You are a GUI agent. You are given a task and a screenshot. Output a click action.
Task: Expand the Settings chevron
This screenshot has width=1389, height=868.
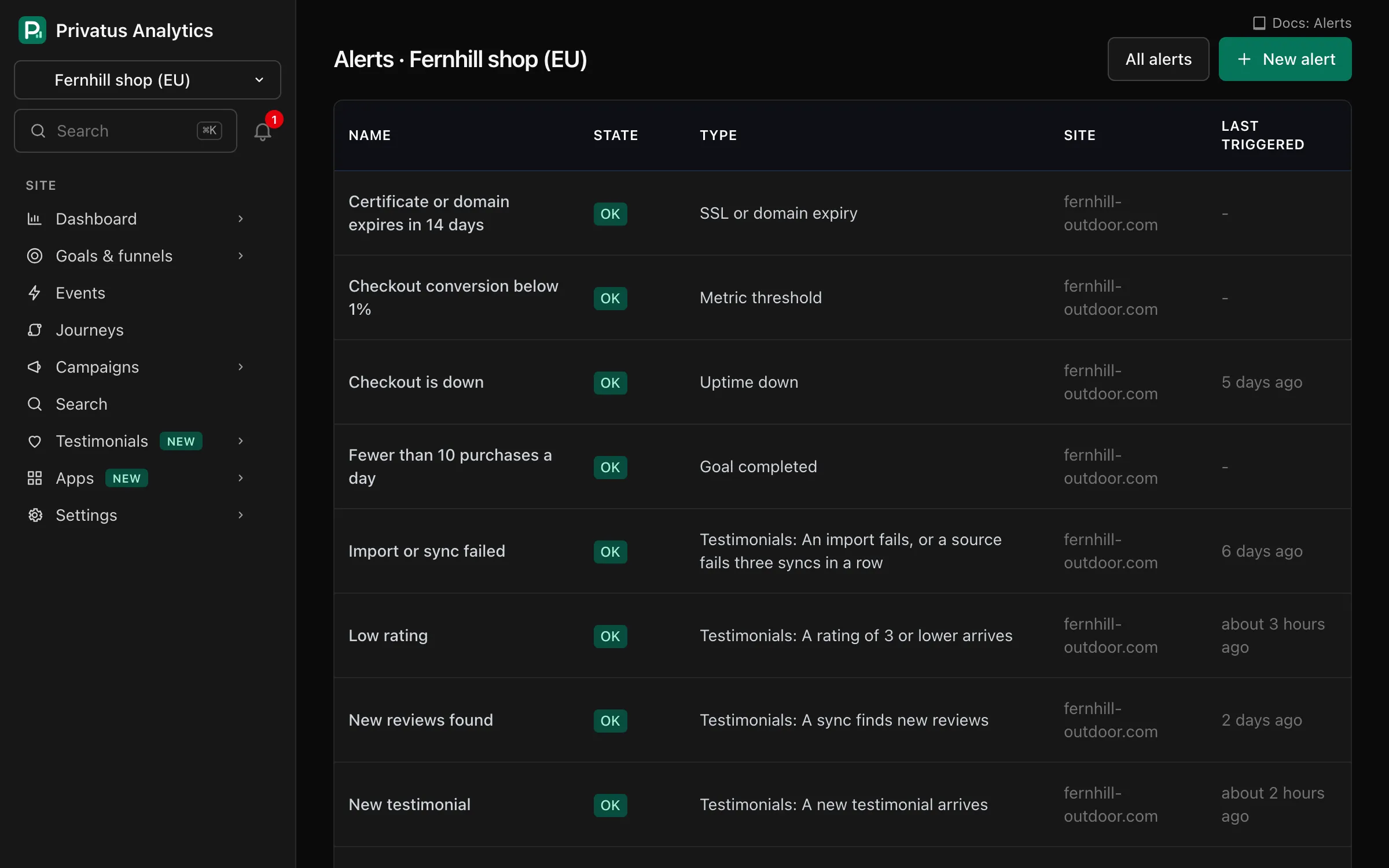241,515
